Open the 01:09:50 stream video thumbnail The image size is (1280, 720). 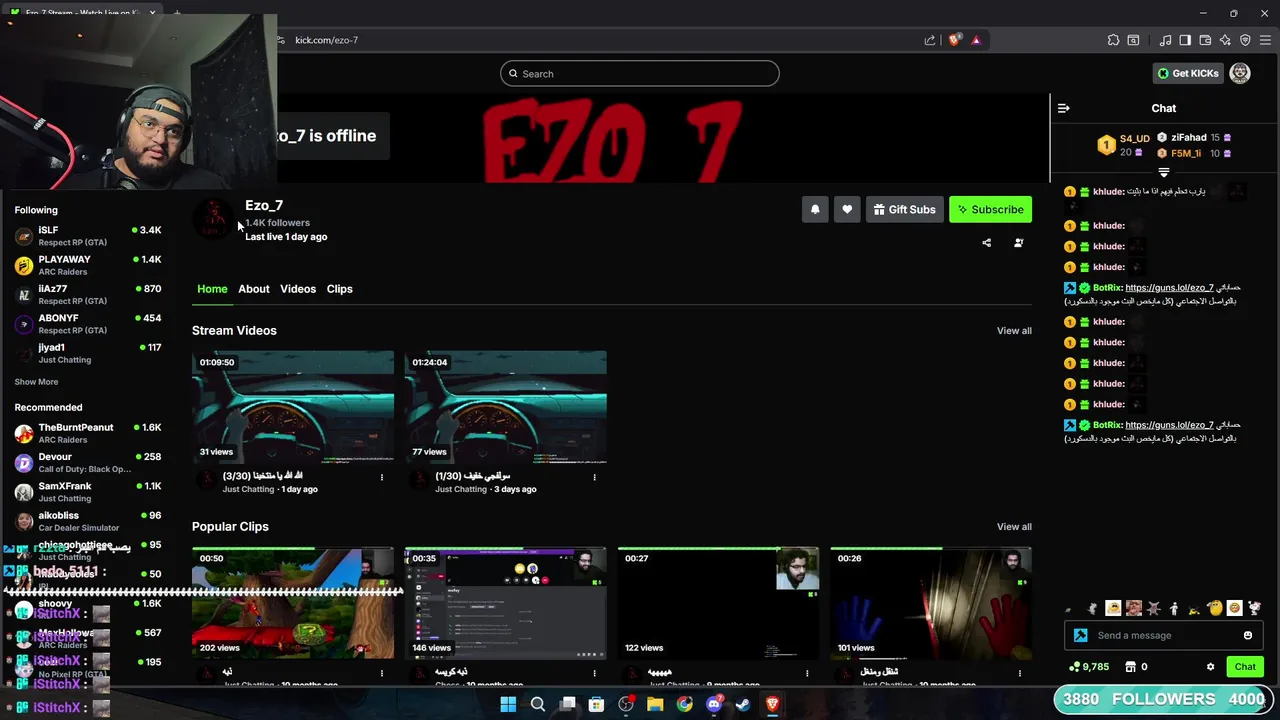[293, 407]
